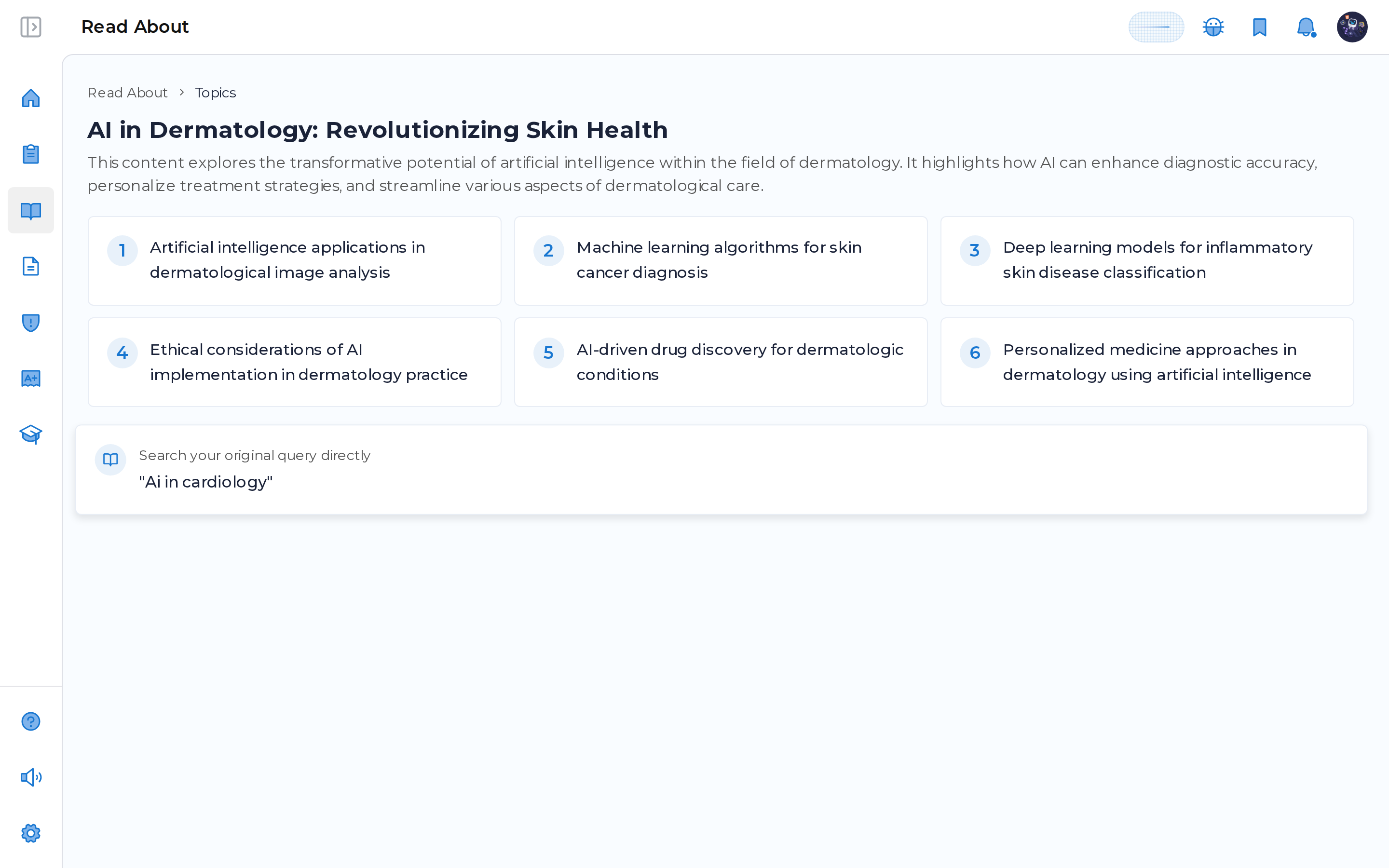This screenshot has width=1389, height=868.
Task: Open the A+ grade sidebar icon
Action: pos(30,379)
